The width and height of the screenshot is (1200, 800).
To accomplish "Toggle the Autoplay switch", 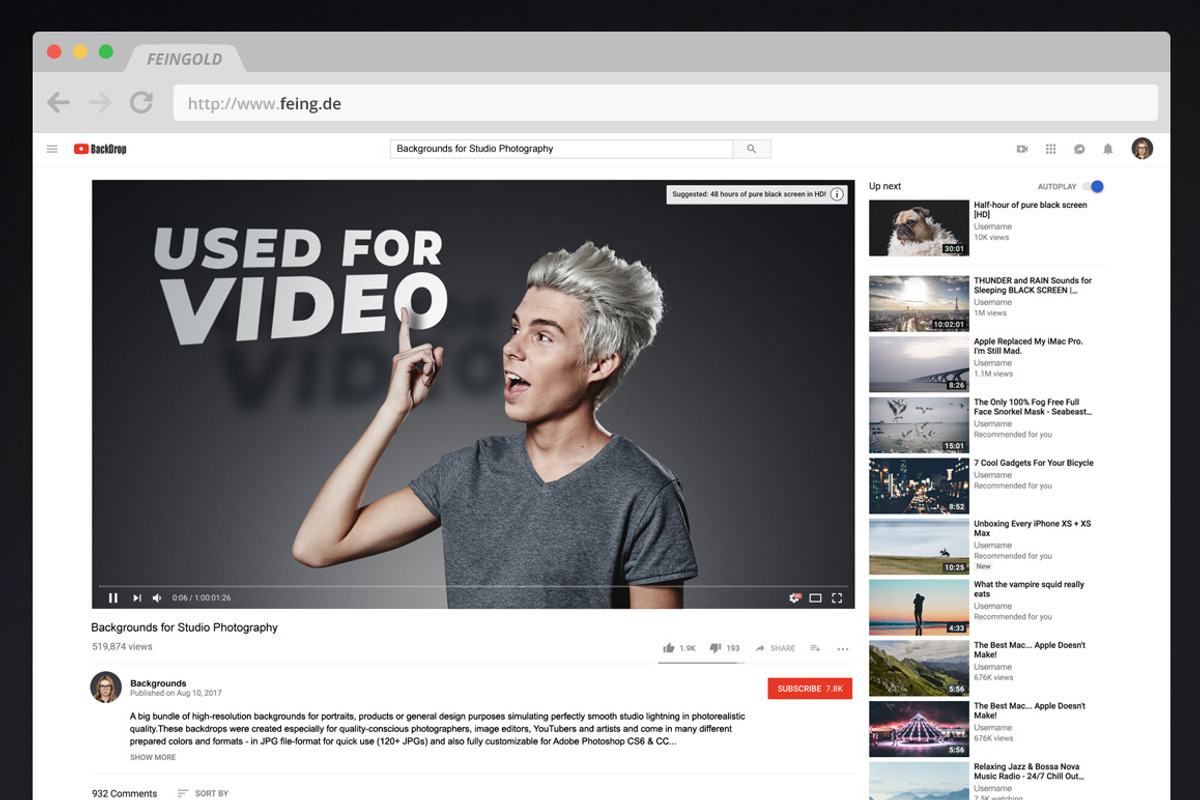I will click(x=1094, y=186).
